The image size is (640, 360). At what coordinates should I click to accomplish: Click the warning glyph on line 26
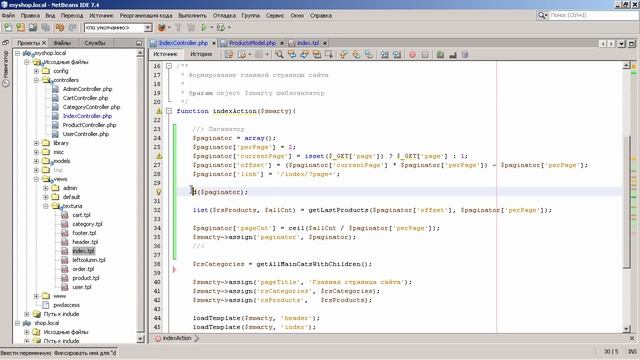159,156
